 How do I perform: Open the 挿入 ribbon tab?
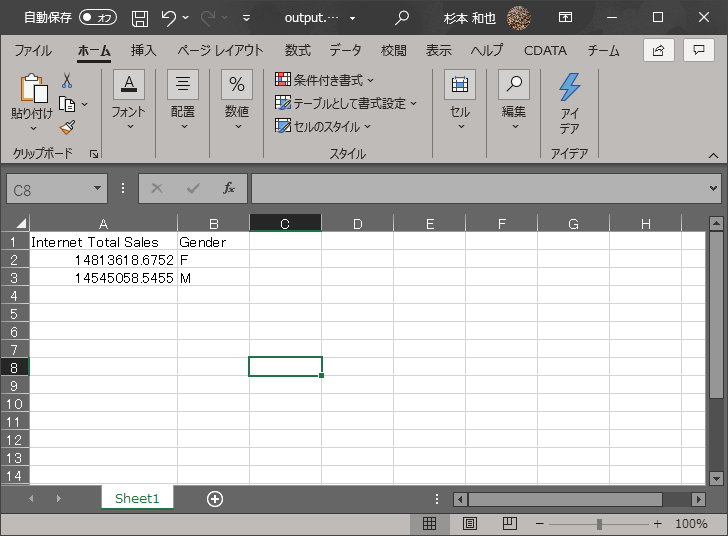tap(144, 51)
